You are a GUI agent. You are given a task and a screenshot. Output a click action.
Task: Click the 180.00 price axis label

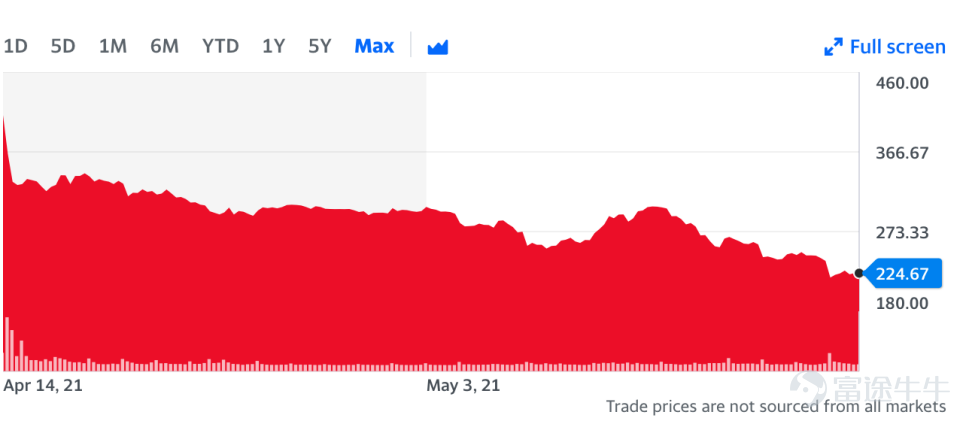[902, 303]
